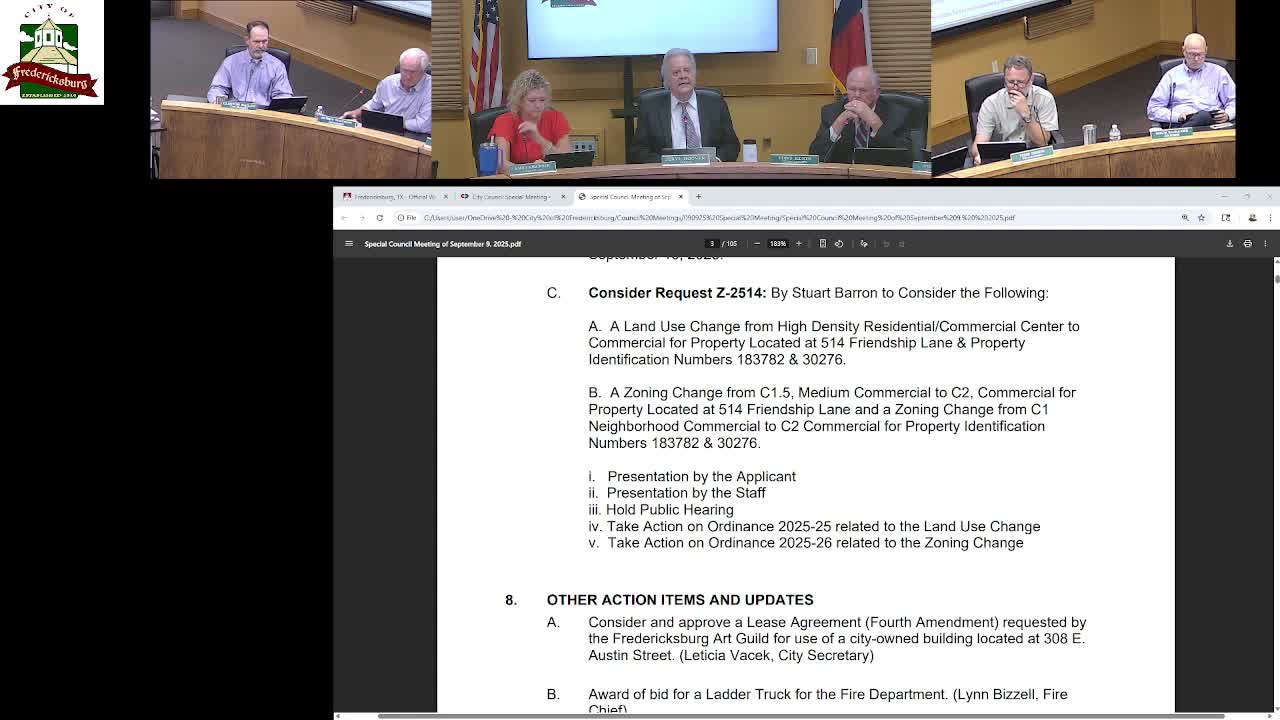Viewport: 1280px width, 720px height.
Task: Open the fit-to-page control
Action: pyautogui.click(x=822, y=243)
